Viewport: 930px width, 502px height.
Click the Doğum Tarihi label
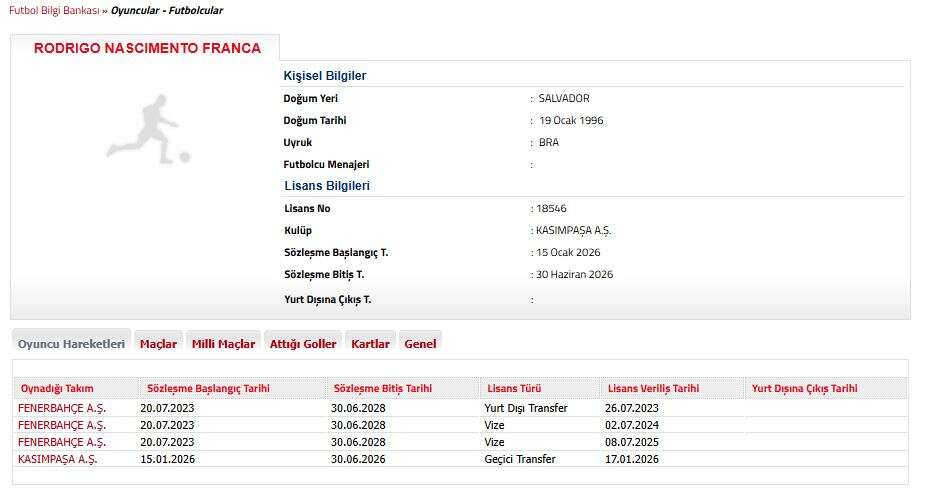(314, 120)
